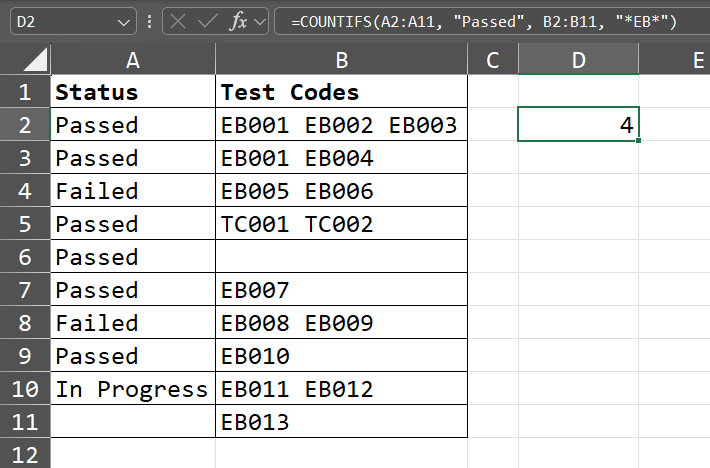Select column A header
The width and height of the screenshot is (710, 468).
coord(133,59)
